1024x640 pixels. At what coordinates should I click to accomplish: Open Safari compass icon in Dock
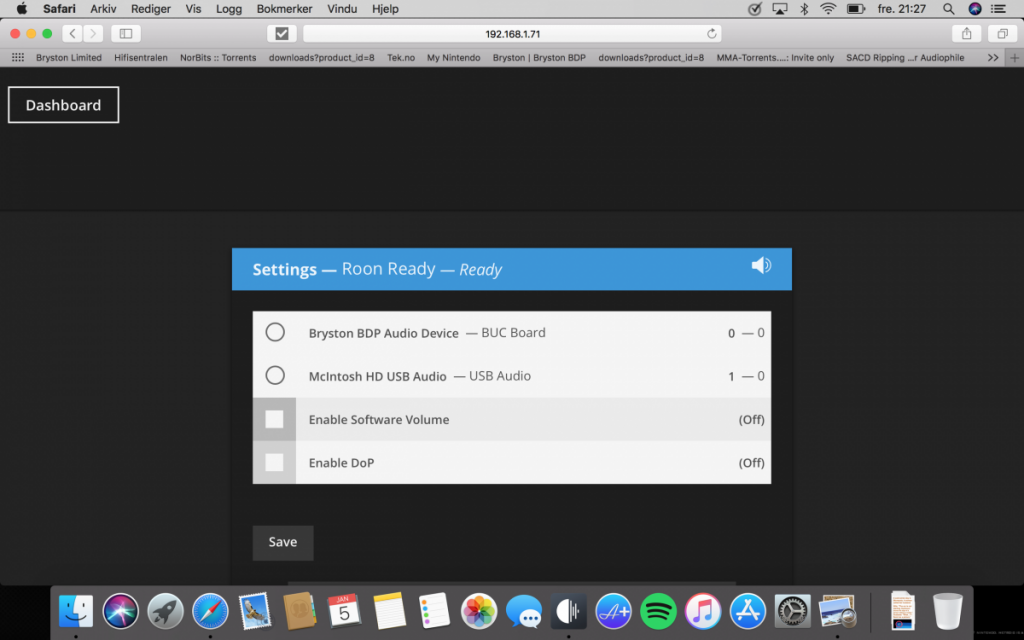pyautogui.click(x=210, y=611)
